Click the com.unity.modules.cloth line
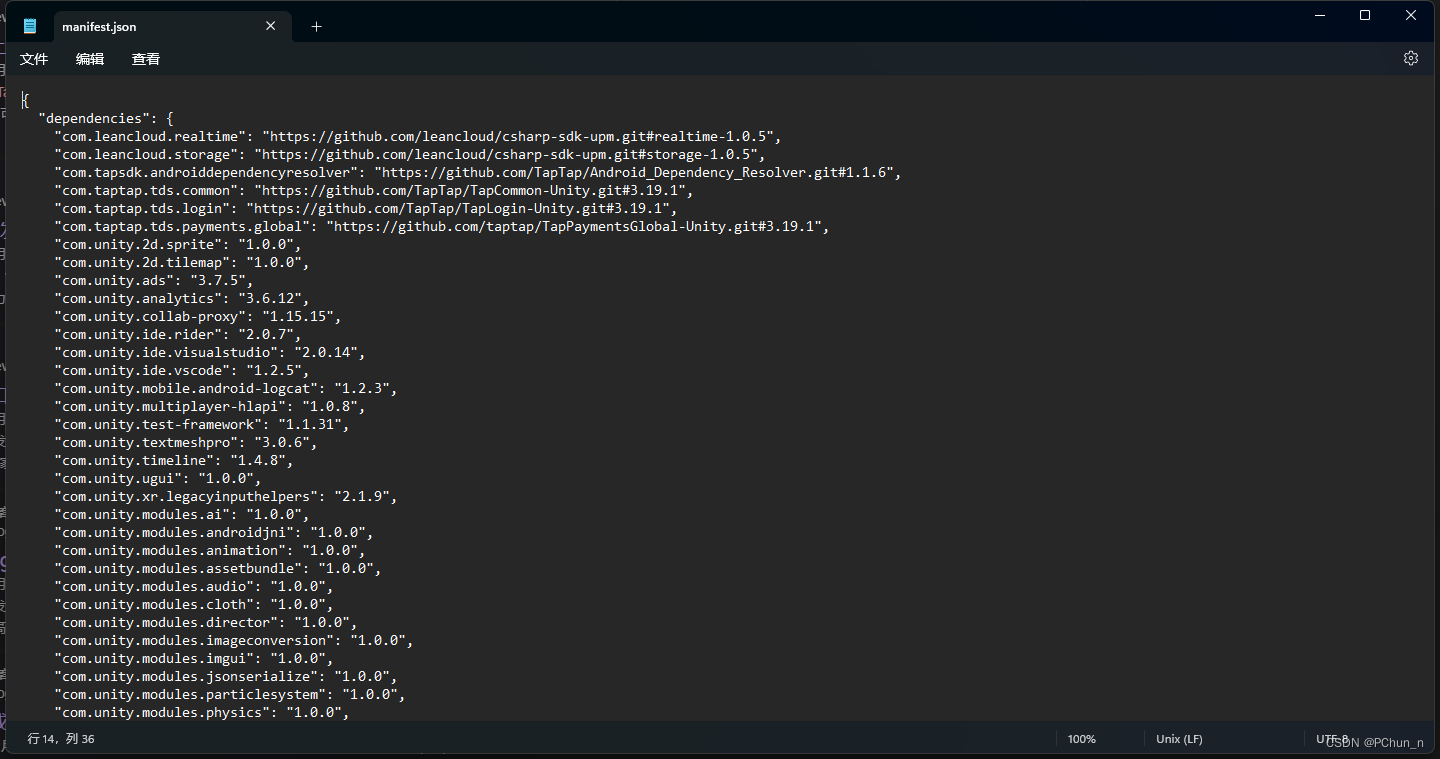1440x759 pixels. tap(194, 604)
